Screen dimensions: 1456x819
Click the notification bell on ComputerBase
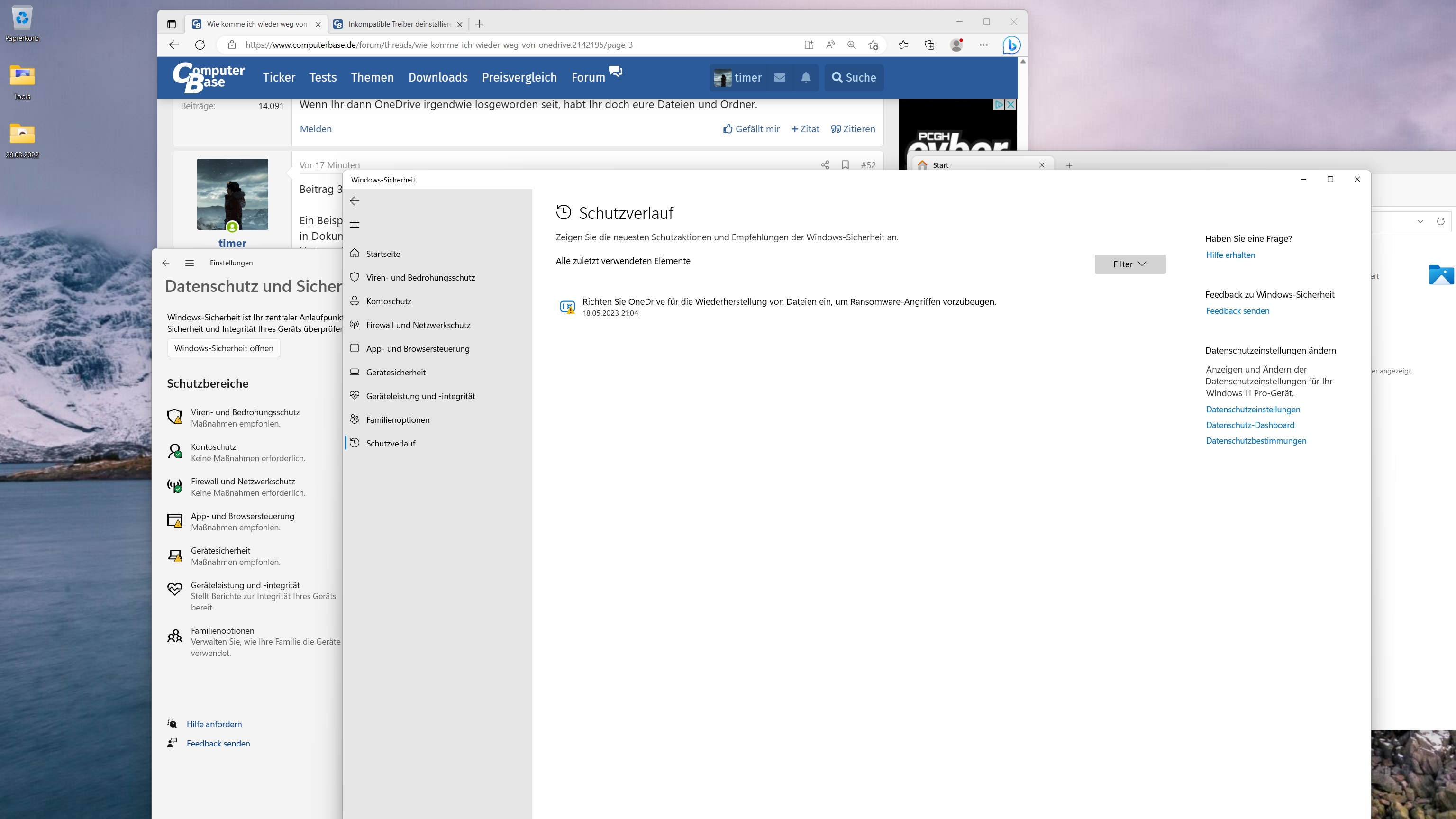(x=806, y=78)
